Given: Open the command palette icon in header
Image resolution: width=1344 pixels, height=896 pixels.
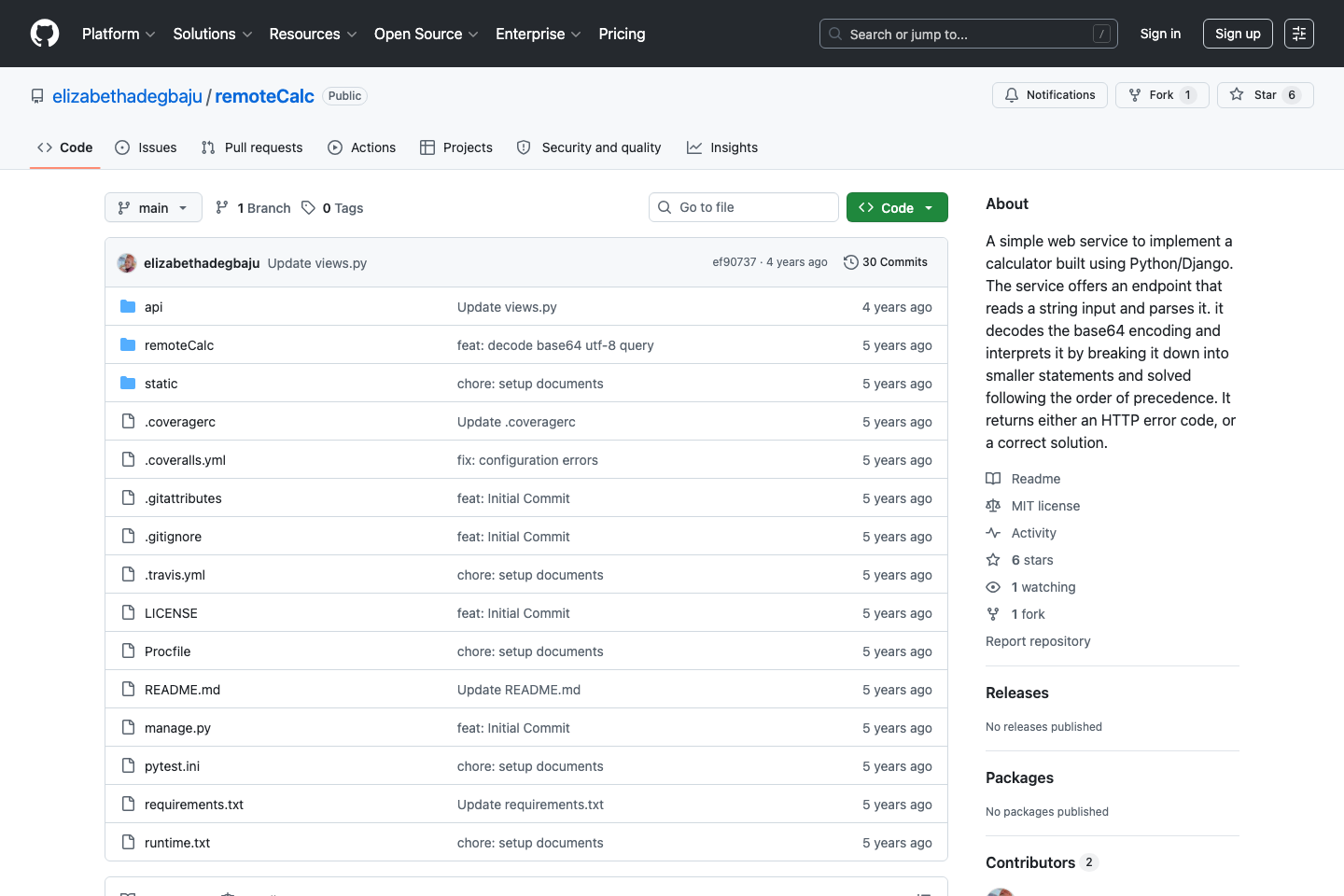Looking at the screenshot, I should click(1299, 33).
